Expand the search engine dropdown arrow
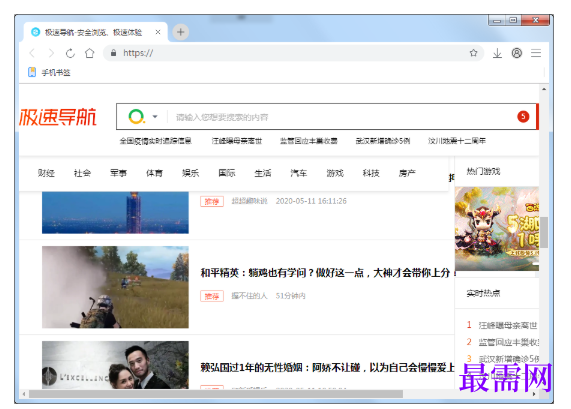 (155, 117)
